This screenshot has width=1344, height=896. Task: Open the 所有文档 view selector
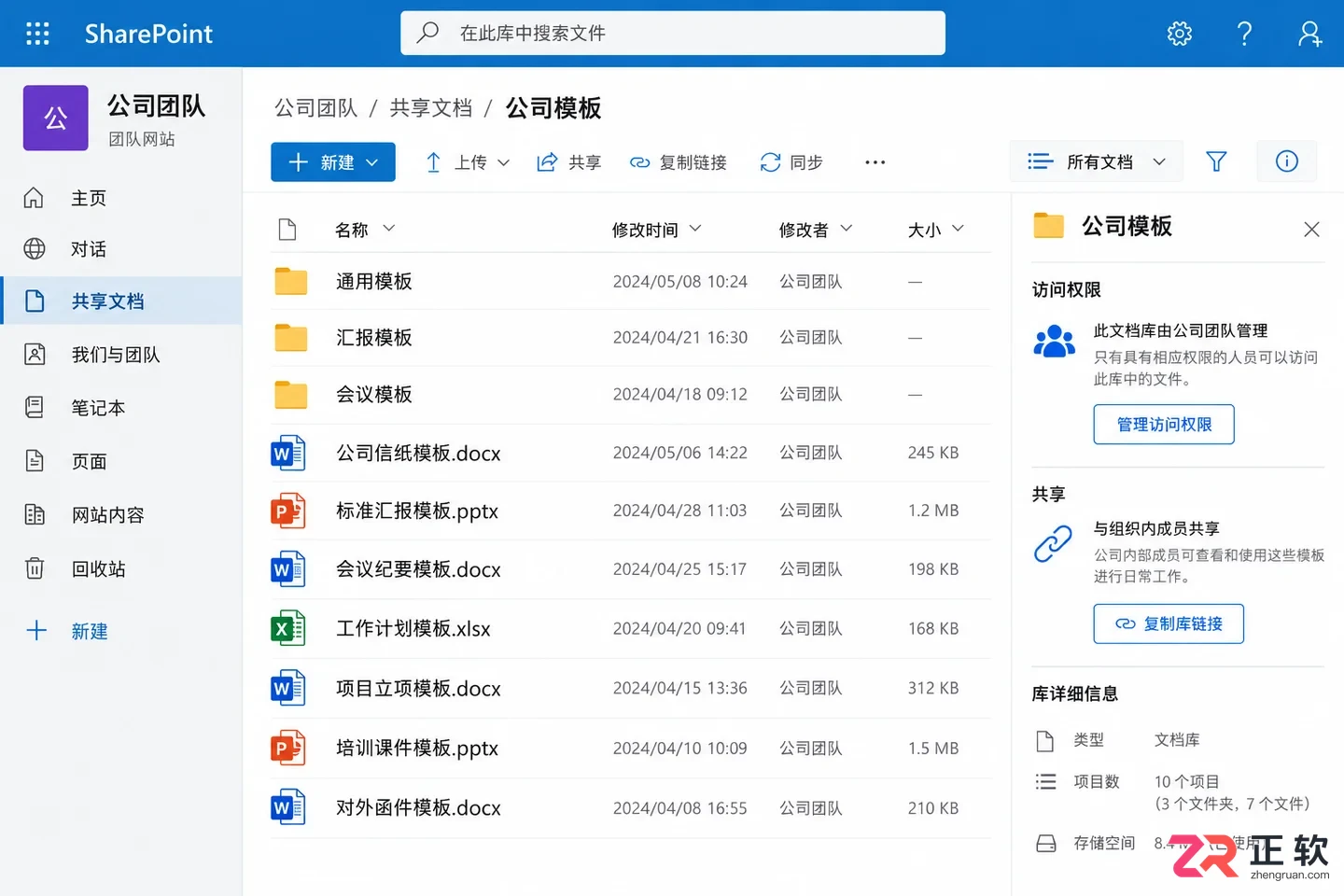coord(1097,161)
